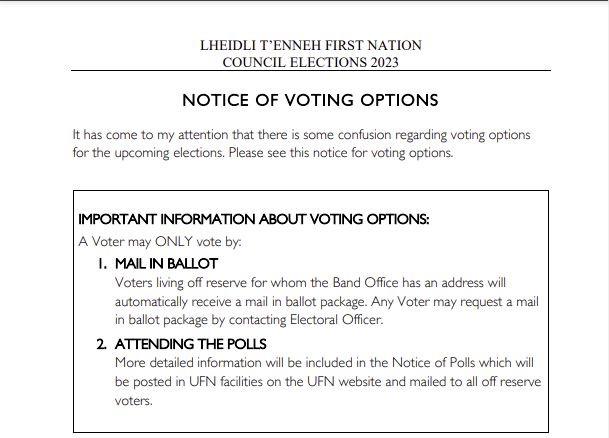Click list number "2." before Attending the Polls
Viewport: 609px width, 438px height.
tap(102, 344)
